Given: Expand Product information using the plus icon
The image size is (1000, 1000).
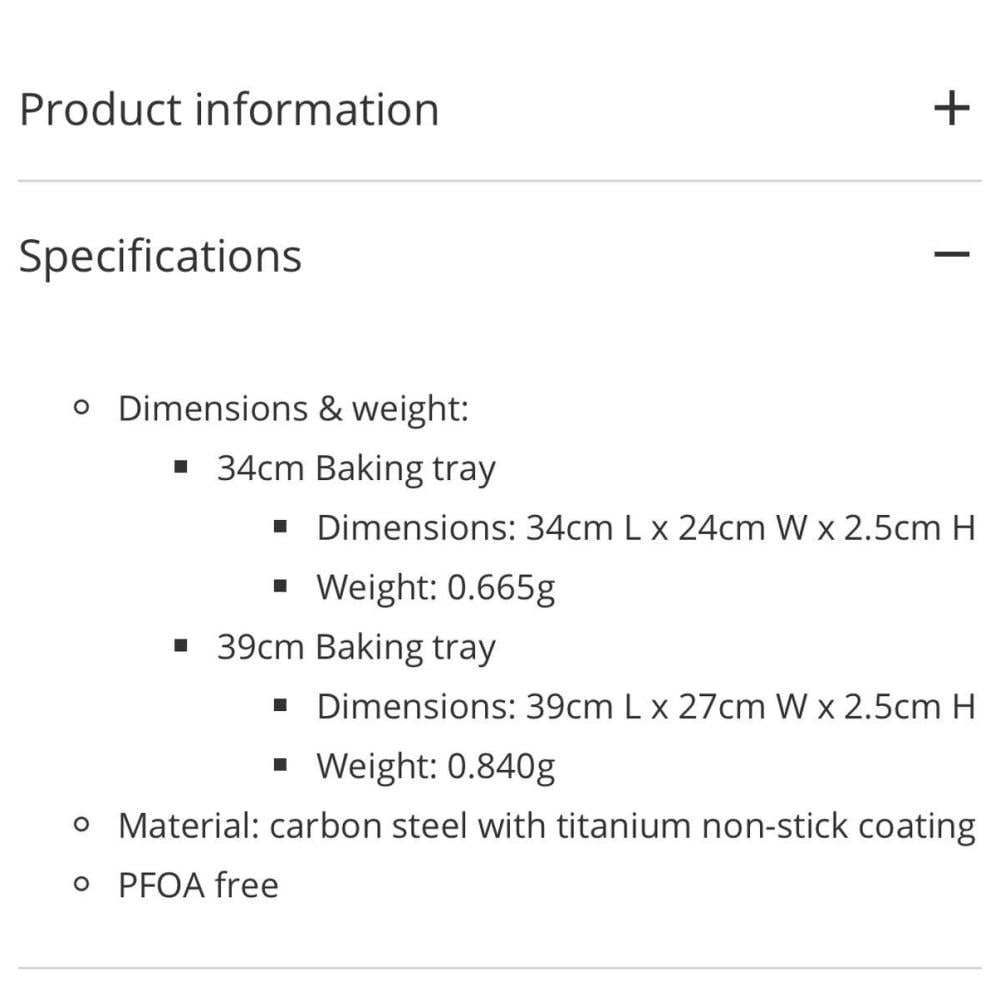Looking at the screenshot, I should pos(951,108).
